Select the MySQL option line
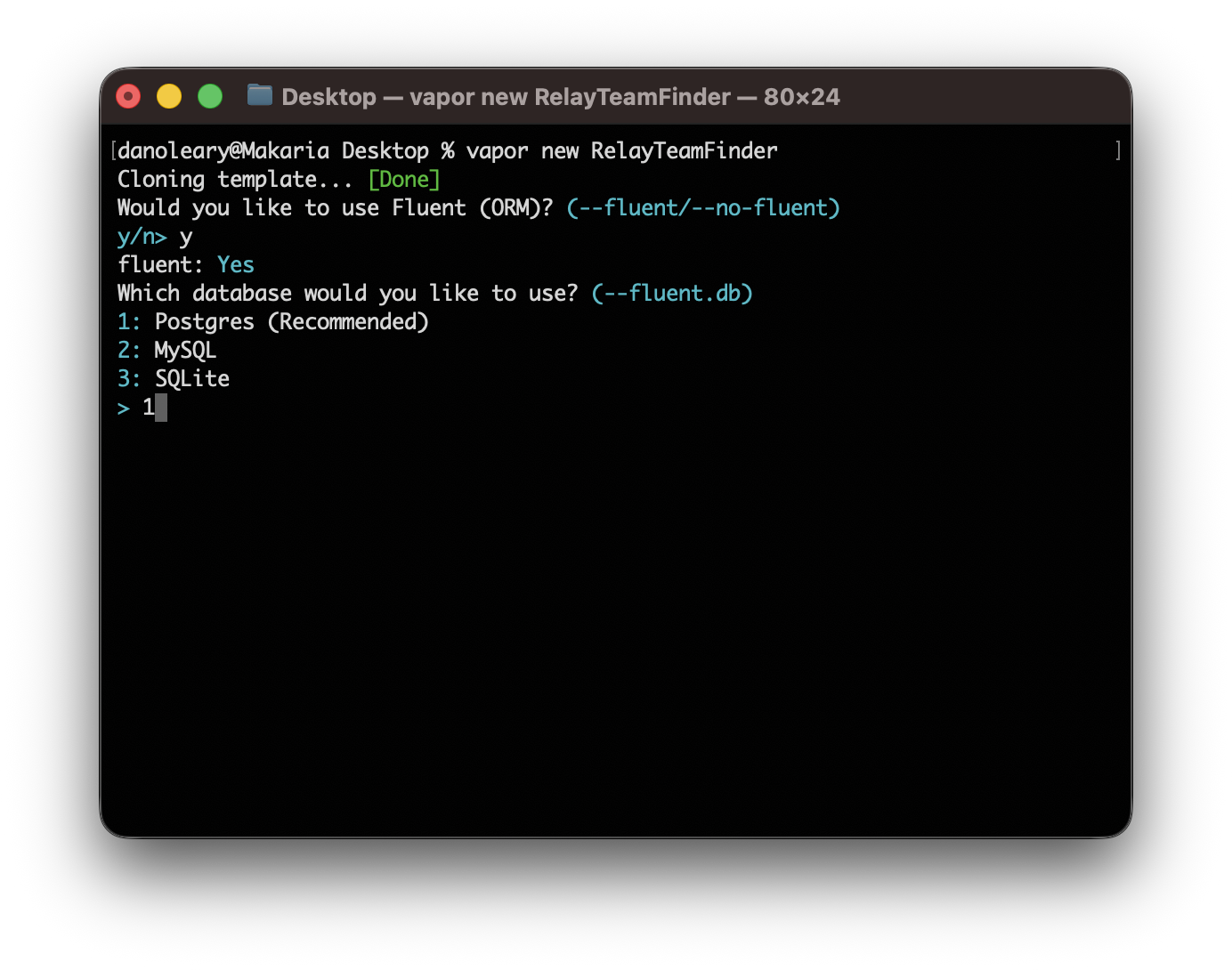1232x970 pixels. coord(166,350)
